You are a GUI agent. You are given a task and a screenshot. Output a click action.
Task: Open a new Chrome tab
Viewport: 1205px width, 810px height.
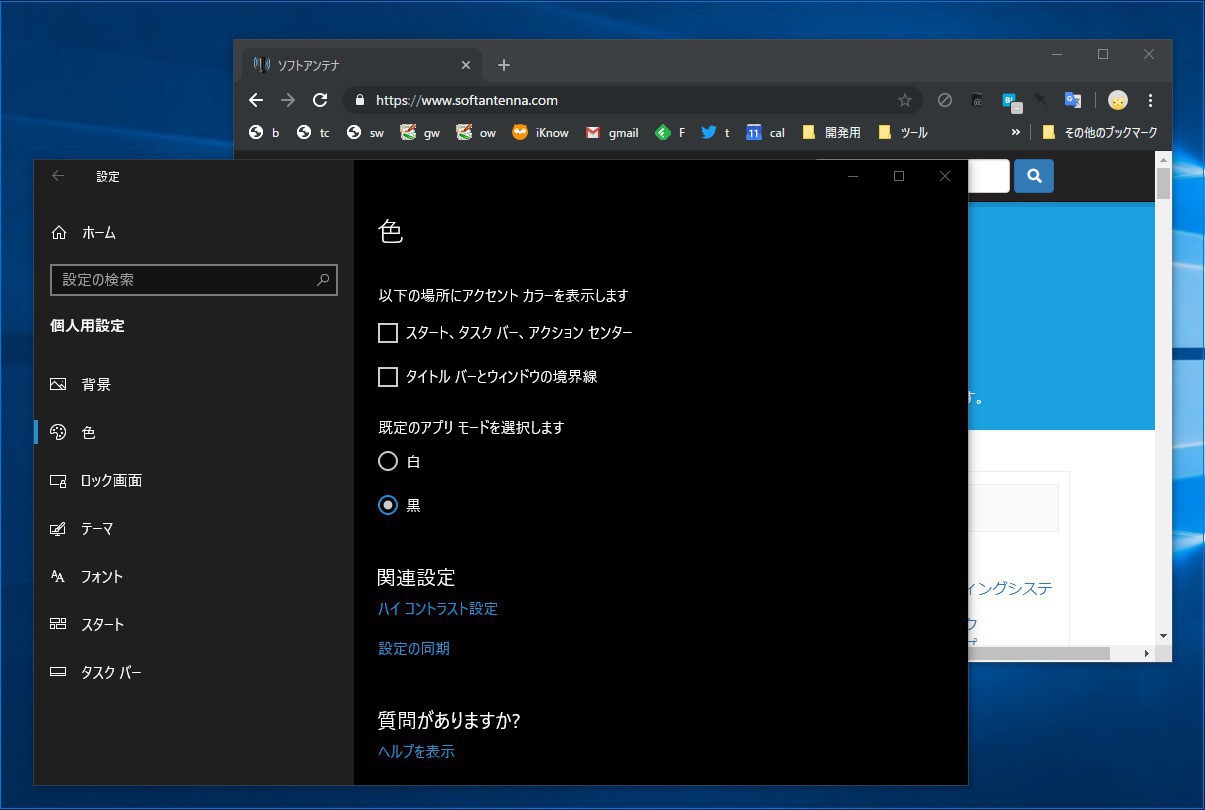click(x=504, y=65)
